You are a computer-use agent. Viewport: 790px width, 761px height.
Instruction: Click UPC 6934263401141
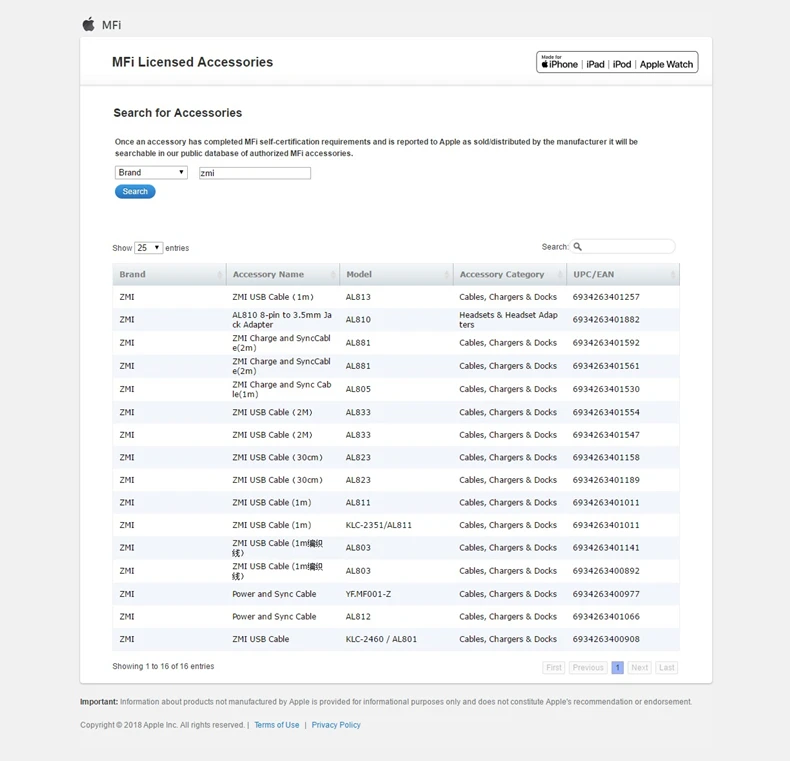(x=606, y=548)
